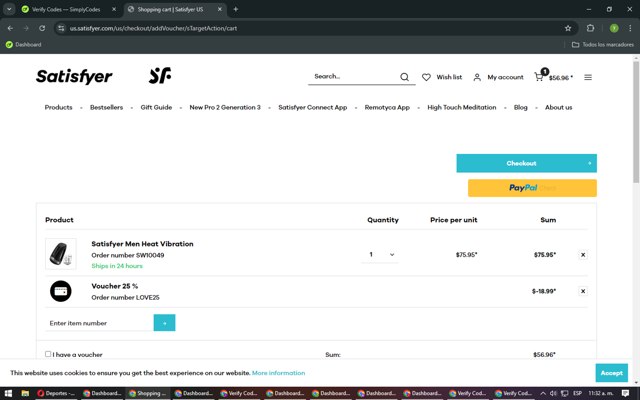Click the Enter item number field

[99, 323]
